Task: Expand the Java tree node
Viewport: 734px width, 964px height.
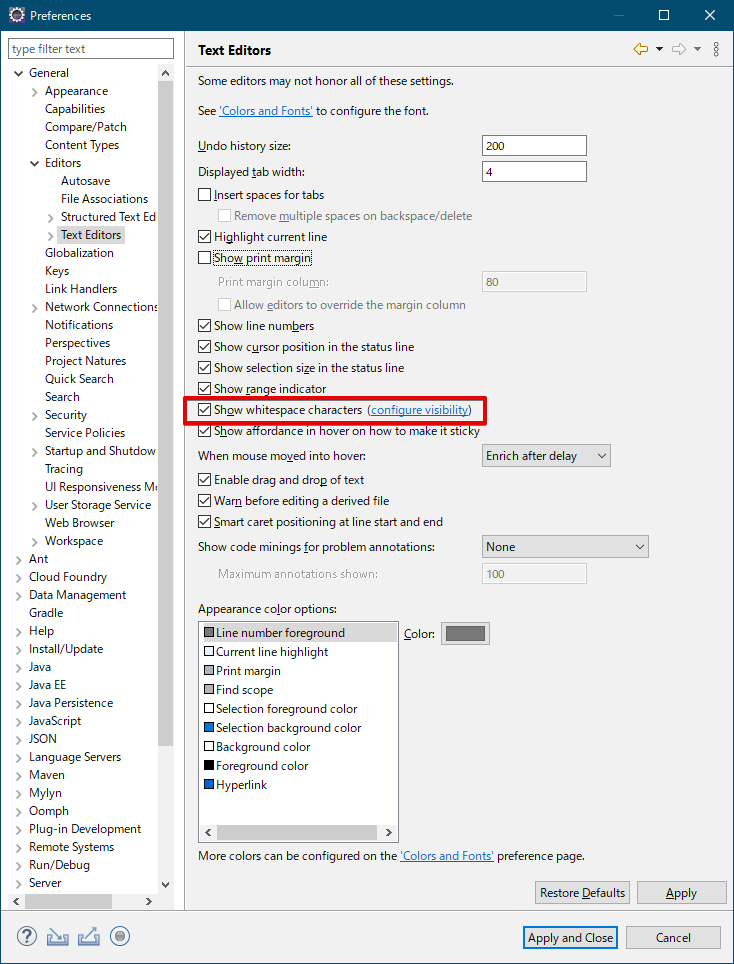Action: click(18, 667)
